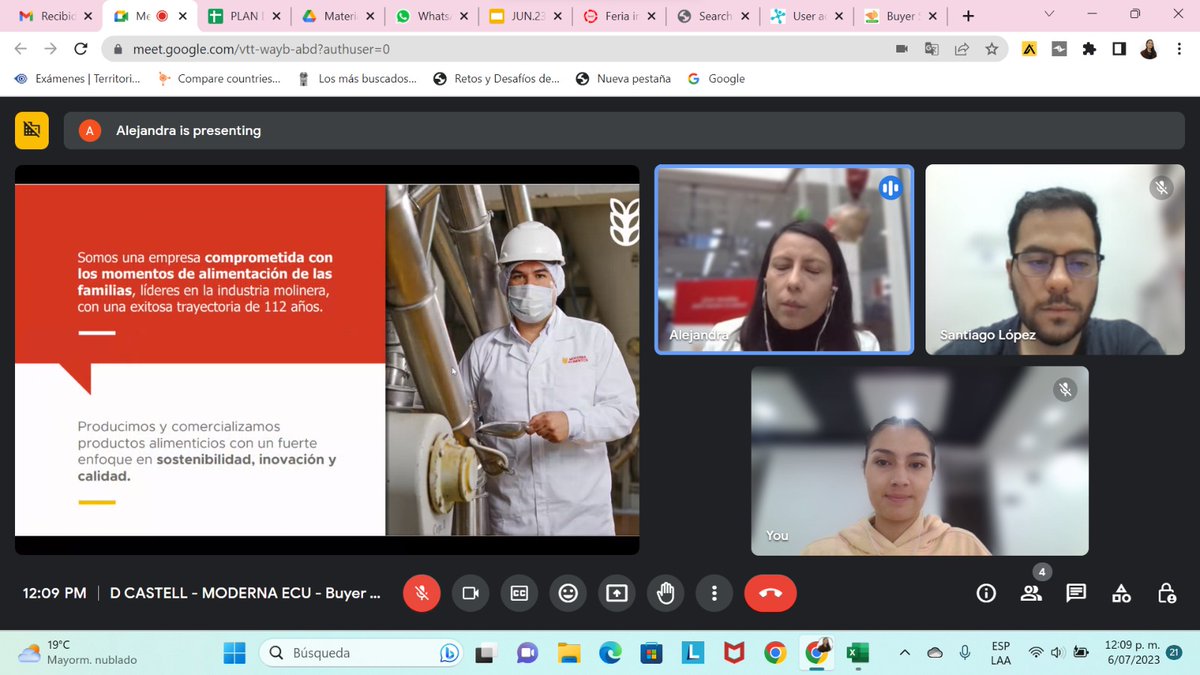Open the Los más buscados bookmark
Screen dimensions: 1200x675
click(357, 78)
